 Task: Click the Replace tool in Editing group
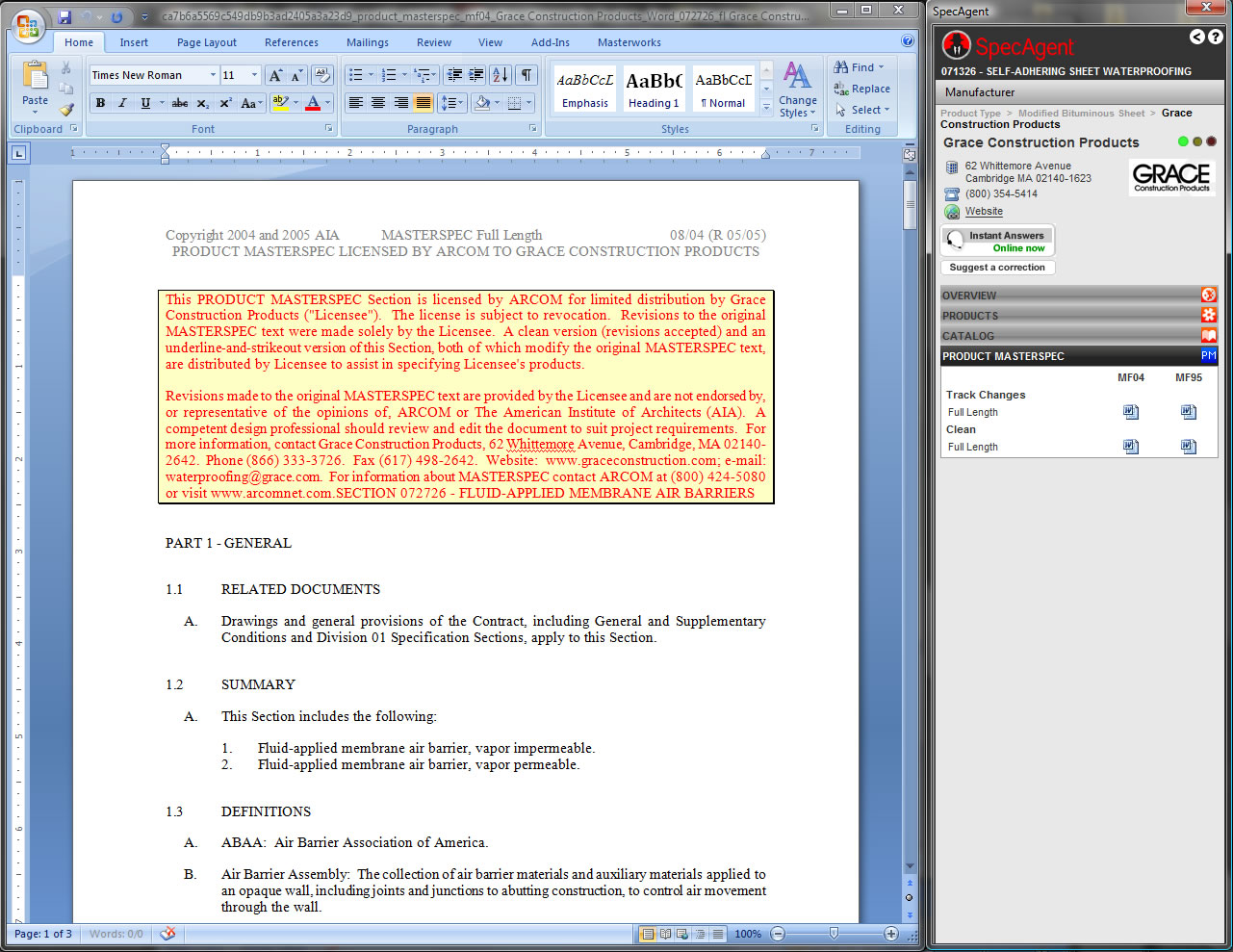[862, 89]
